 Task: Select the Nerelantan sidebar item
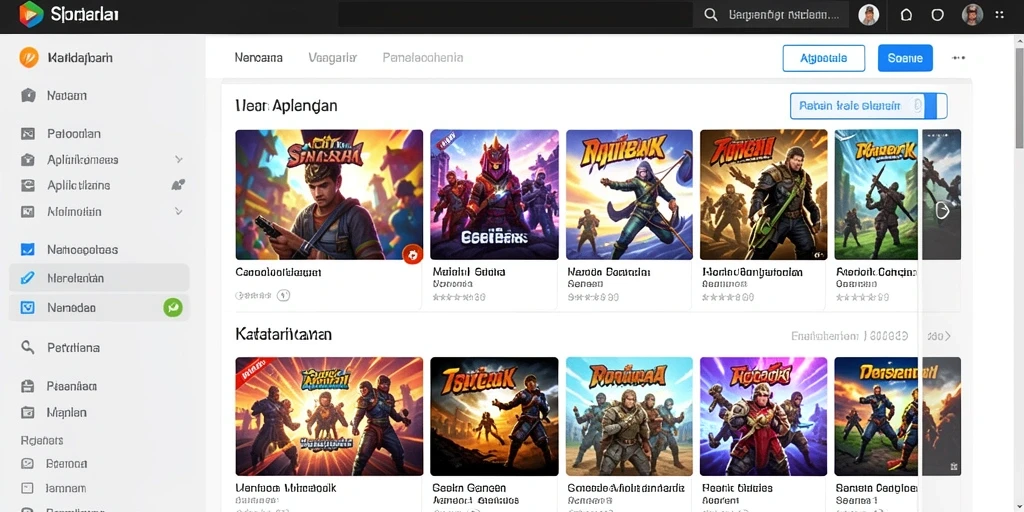(99, 278)
